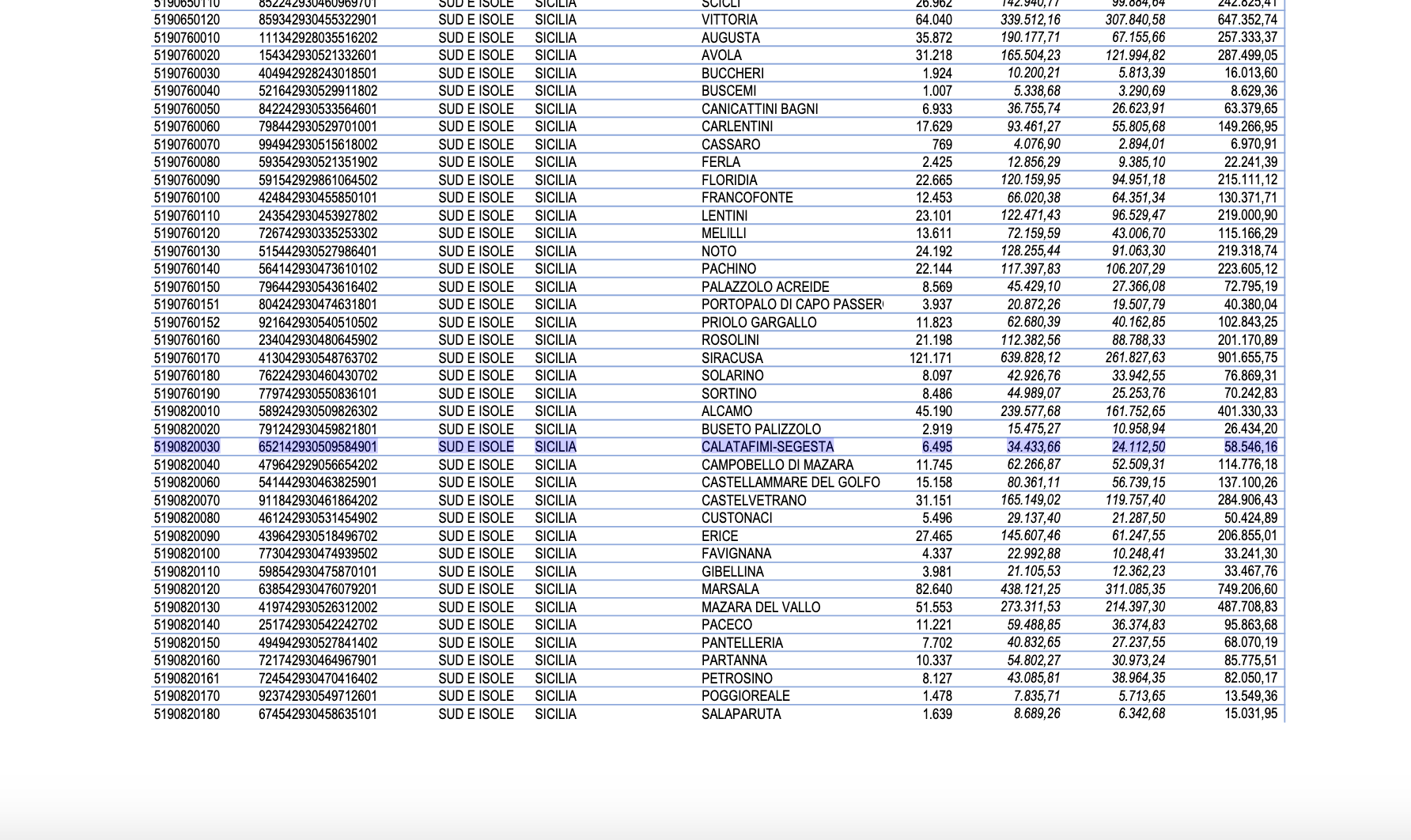Click code 5190820030 in highlighted row

click(x=187, y=447)
